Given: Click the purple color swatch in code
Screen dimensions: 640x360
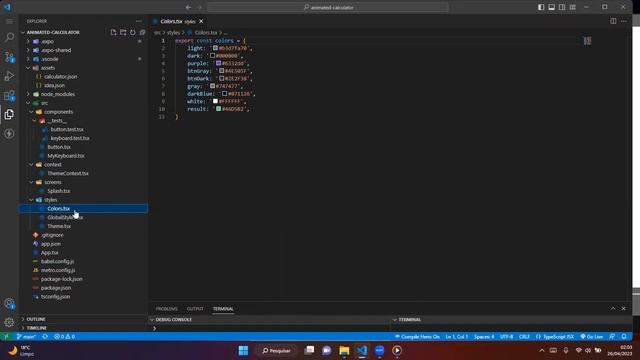Looking at the screenshot, I should [218, 63].
